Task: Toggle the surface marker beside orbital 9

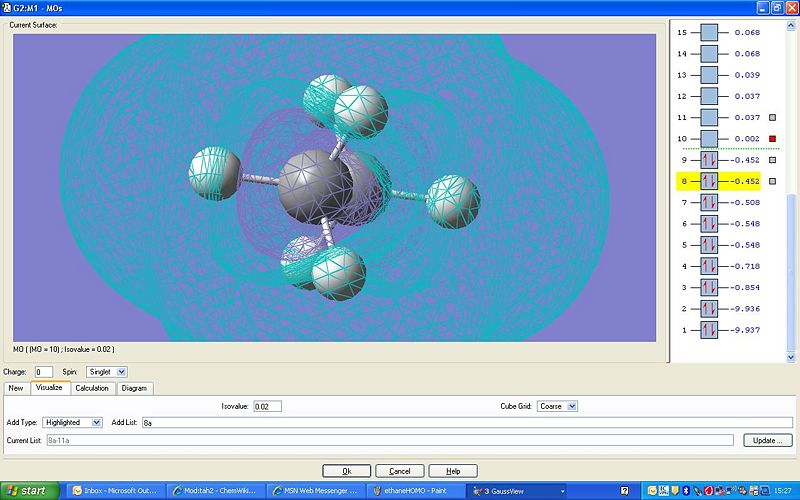Action: [772, 160]
